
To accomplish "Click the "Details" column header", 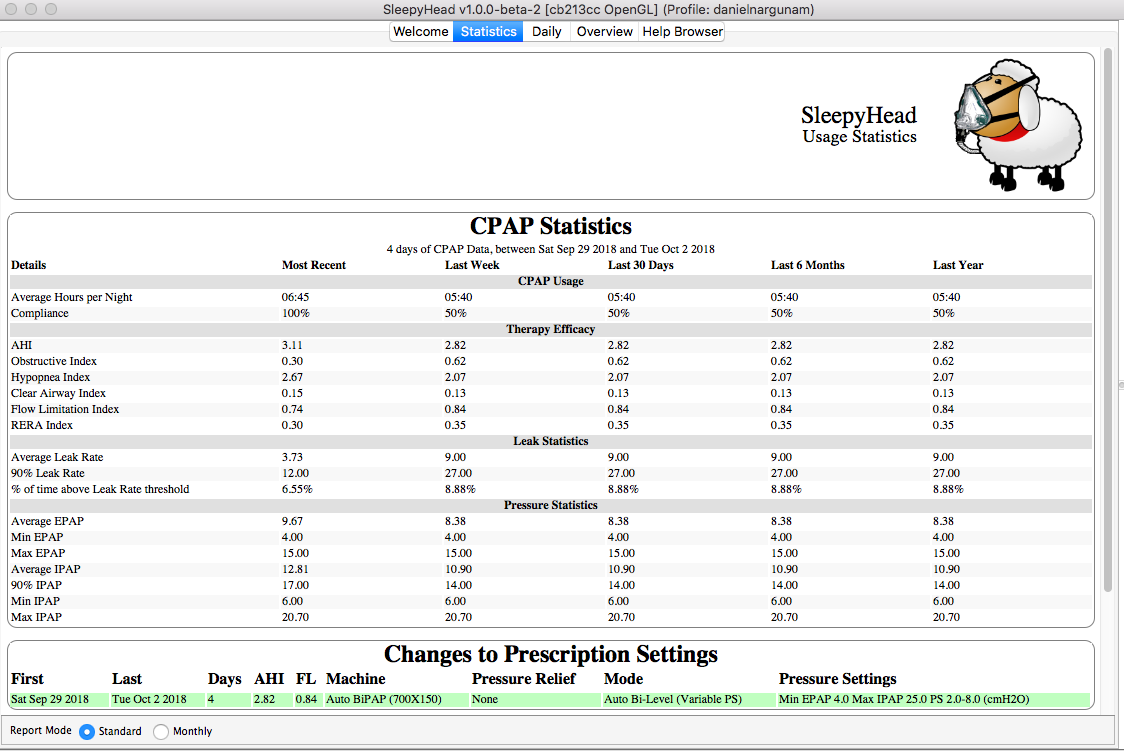I will [x=29, y=265].
